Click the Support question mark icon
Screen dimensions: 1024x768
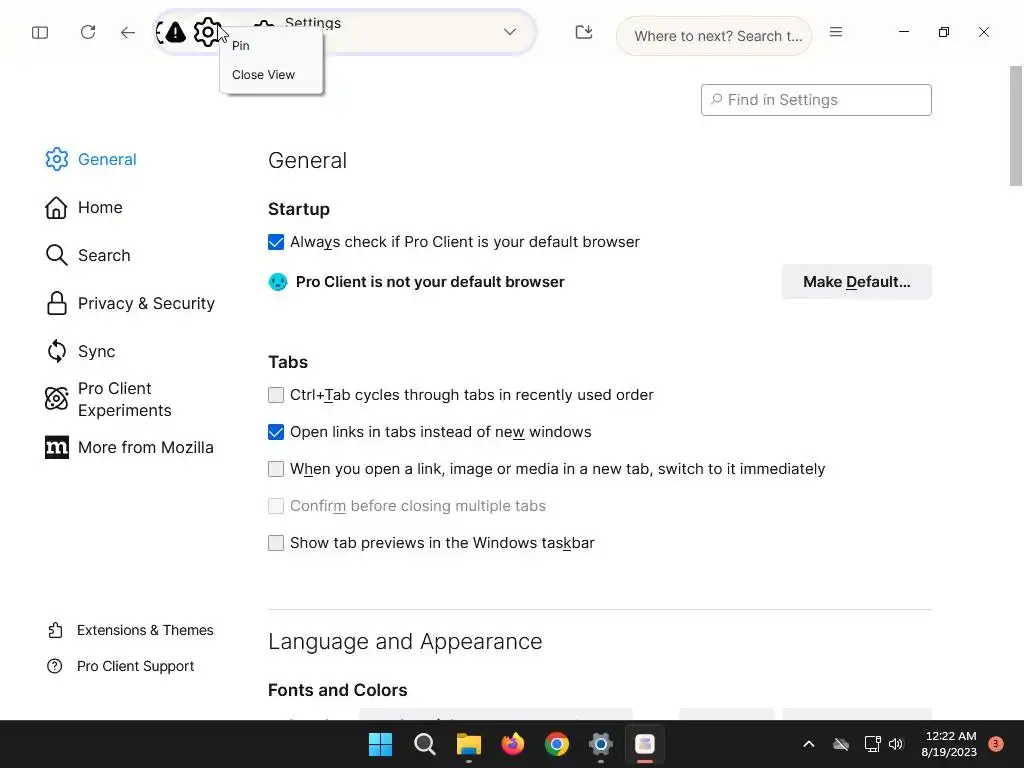coord(54,666)
